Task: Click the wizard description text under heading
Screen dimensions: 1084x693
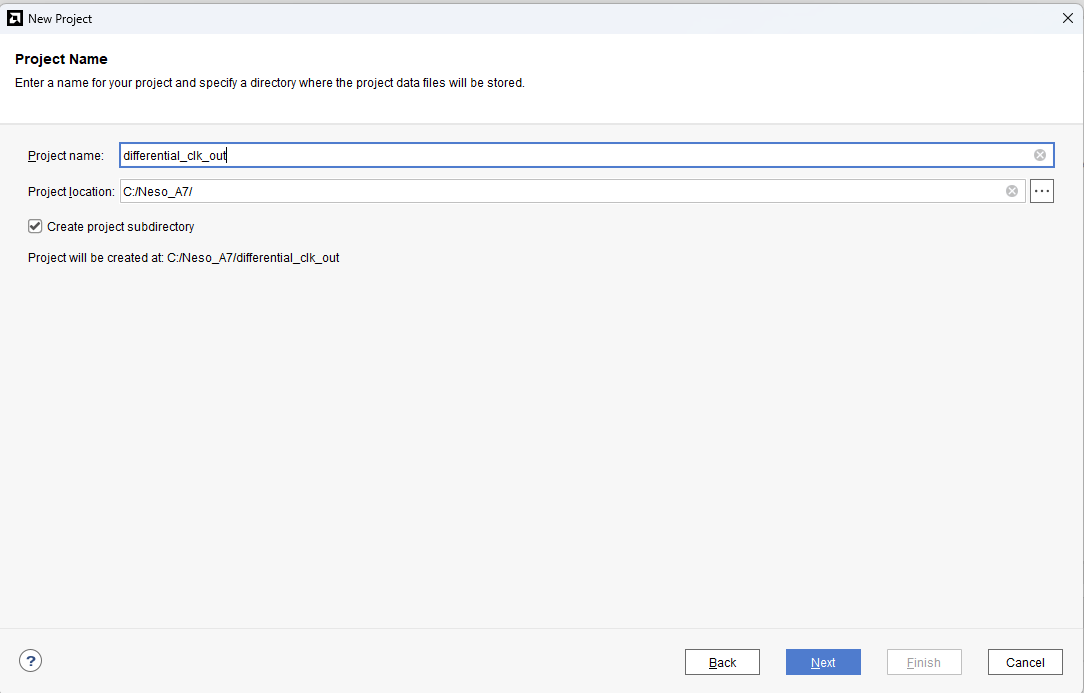Action: [x=269, y=83]
